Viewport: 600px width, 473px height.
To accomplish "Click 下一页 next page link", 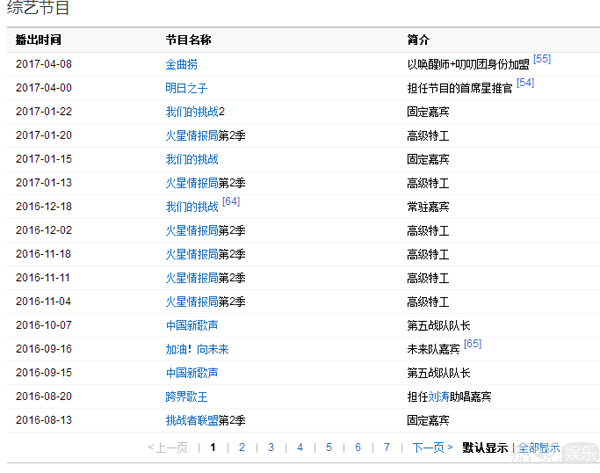I will 432,447.
